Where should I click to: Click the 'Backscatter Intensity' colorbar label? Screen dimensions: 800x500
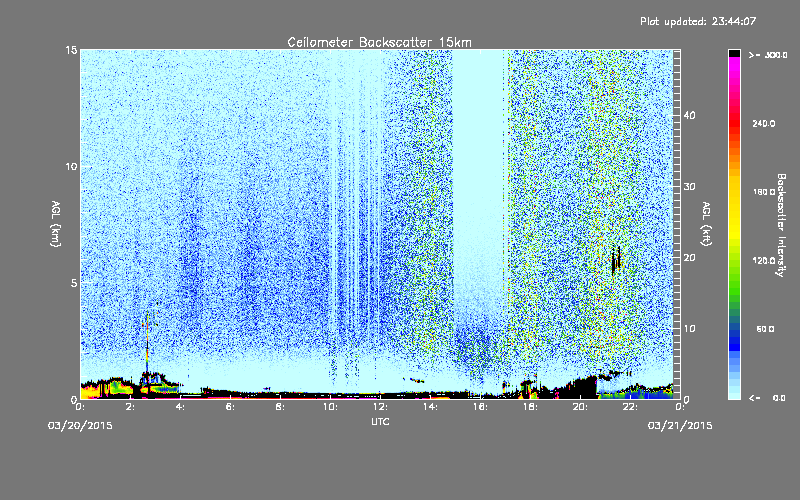(781, 225)
